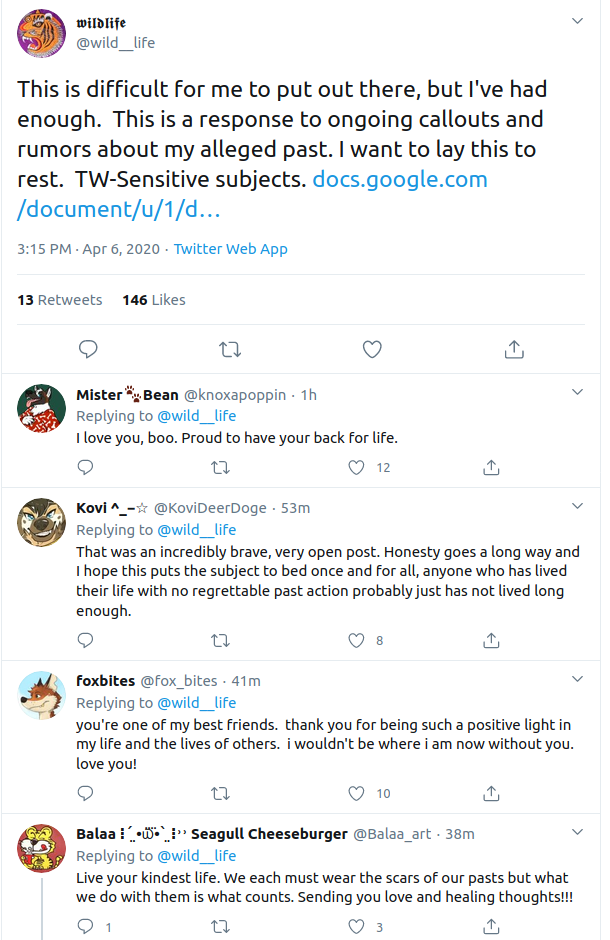Screen dimensions: 610x940
Task: Open the options chevron on wildlife's tweet
Action: (x=578, y=21)
